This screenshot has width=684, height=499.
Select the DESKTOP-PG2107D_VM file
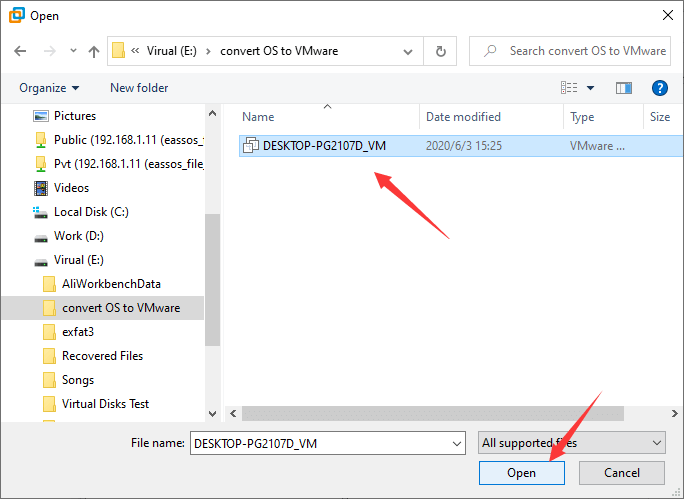tap(323, 146)
